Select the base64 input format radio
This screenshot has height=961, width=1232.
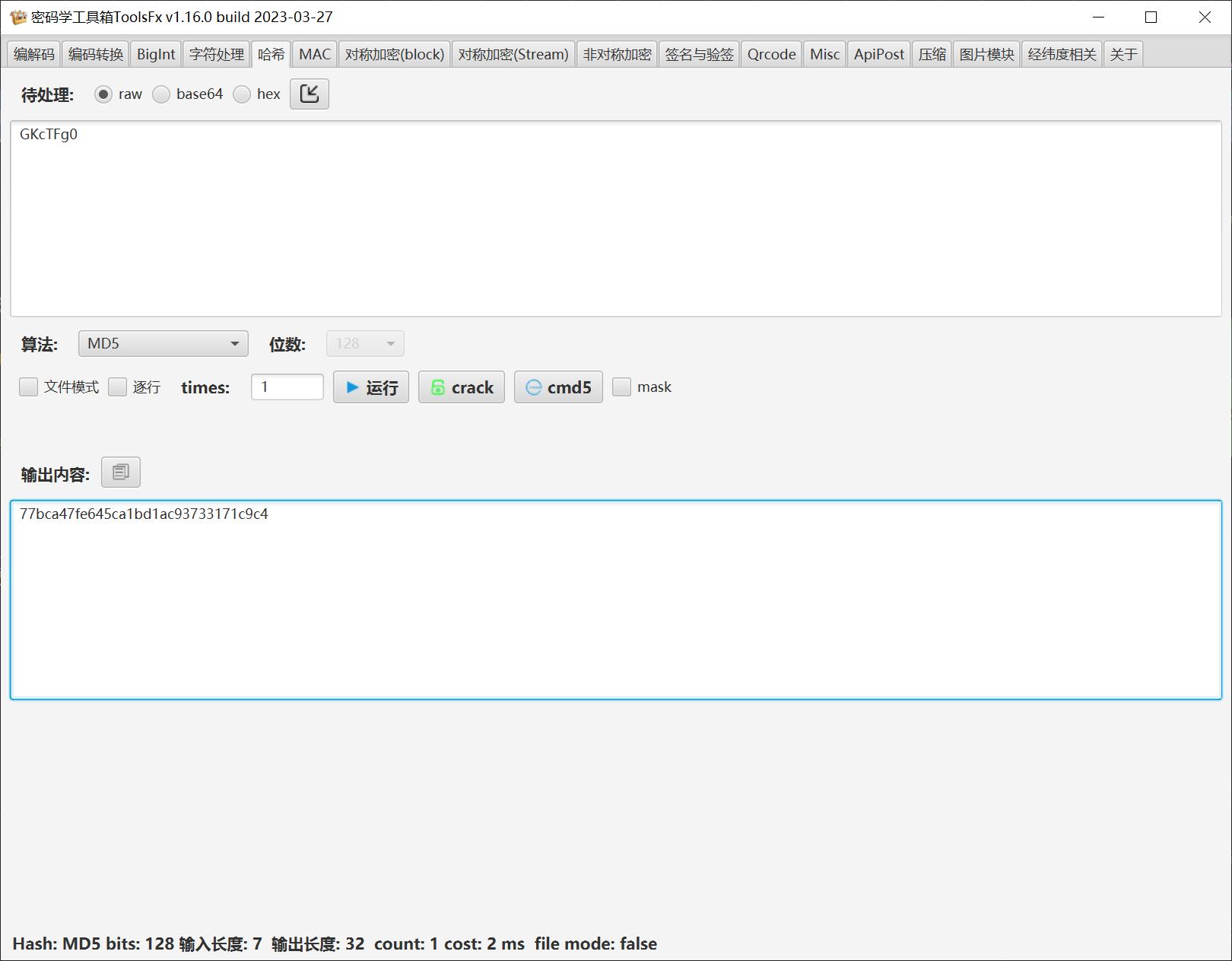pos(161,94)
